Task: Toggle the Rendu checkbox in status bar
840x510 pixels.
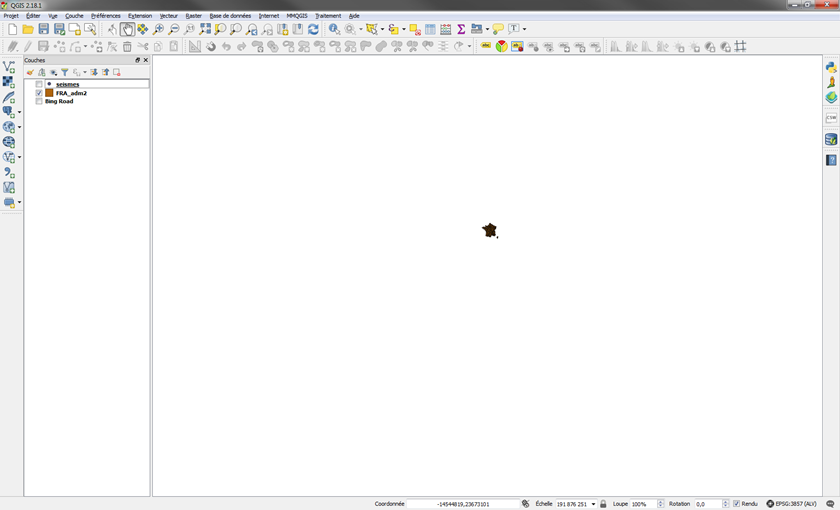Action: pos(736,504)
